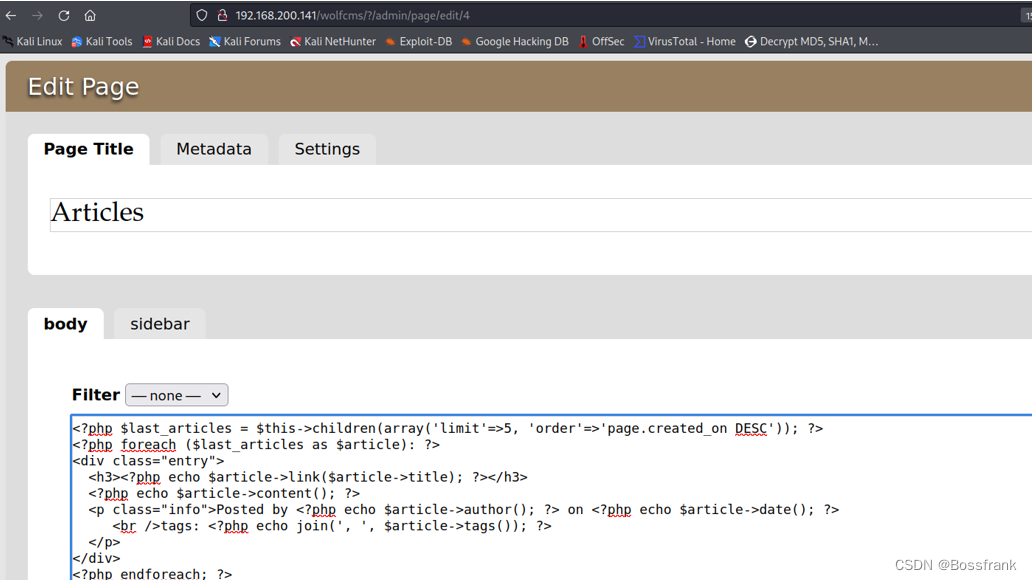Open the Kali Linux bookmark

pos(33,41)
